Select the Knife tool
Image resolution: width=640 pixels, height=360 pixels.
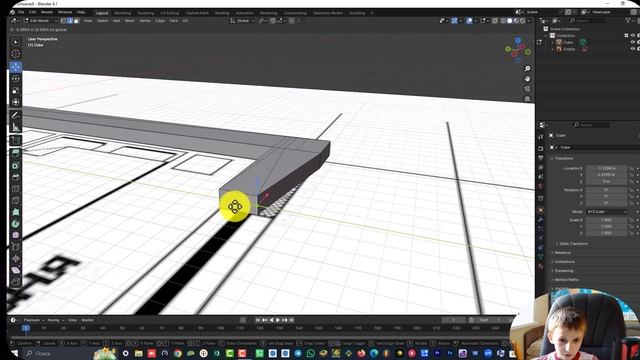tap(16, 200)
